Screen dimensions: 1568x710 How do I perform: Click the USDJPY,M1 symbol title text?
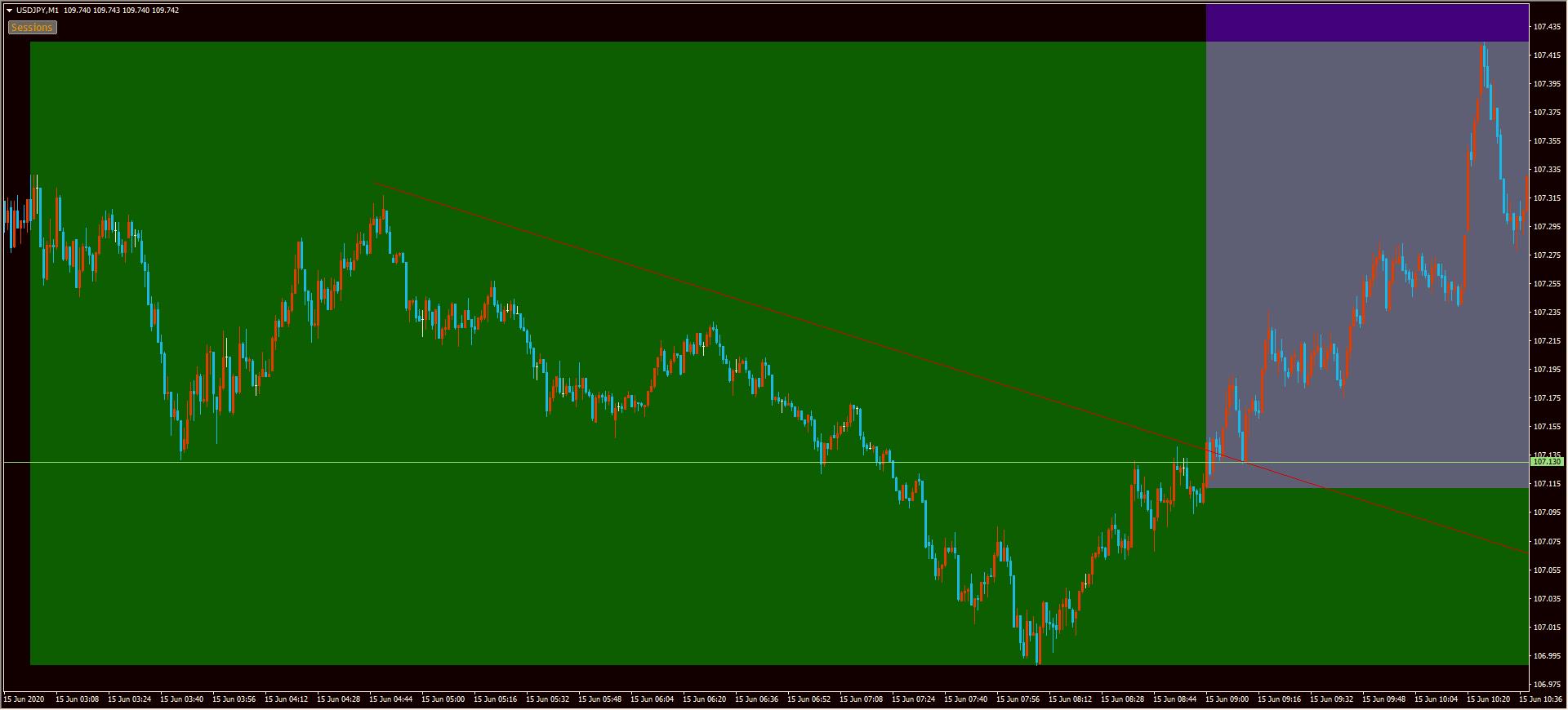[x=38, y=11]
